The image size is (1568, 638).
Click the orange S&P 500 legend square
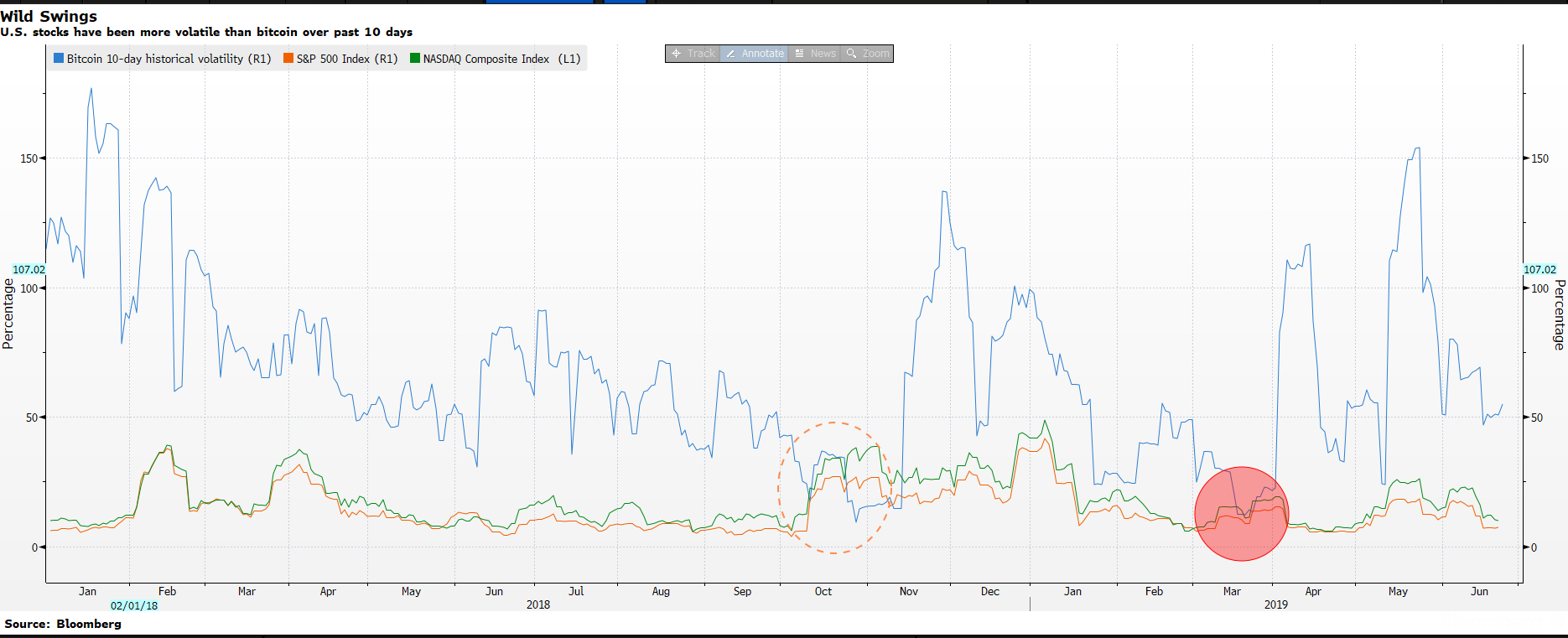[288, 59]
